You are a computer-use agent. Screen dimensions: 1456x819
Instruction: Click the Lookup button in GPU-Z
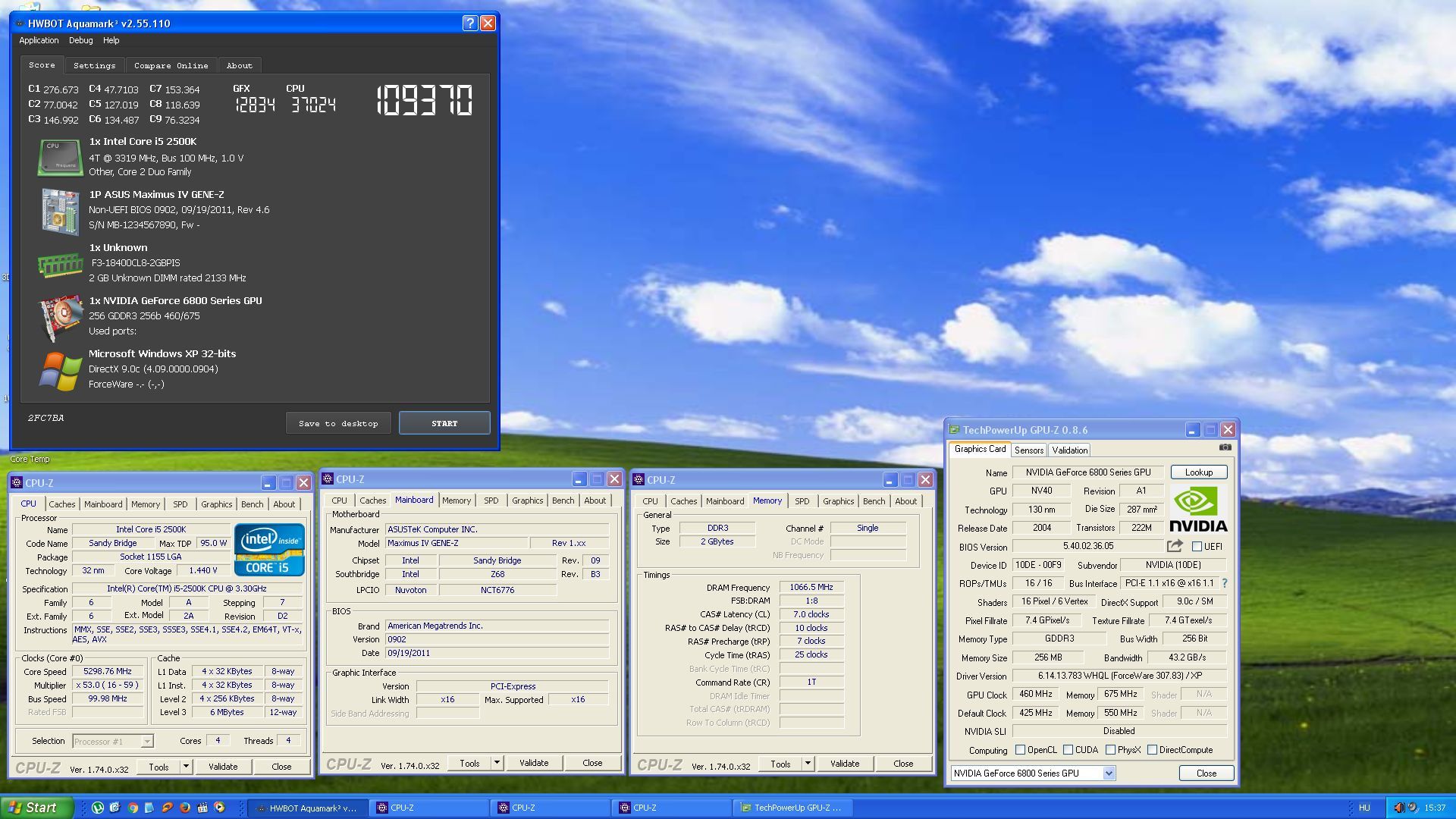(1199, 472)
